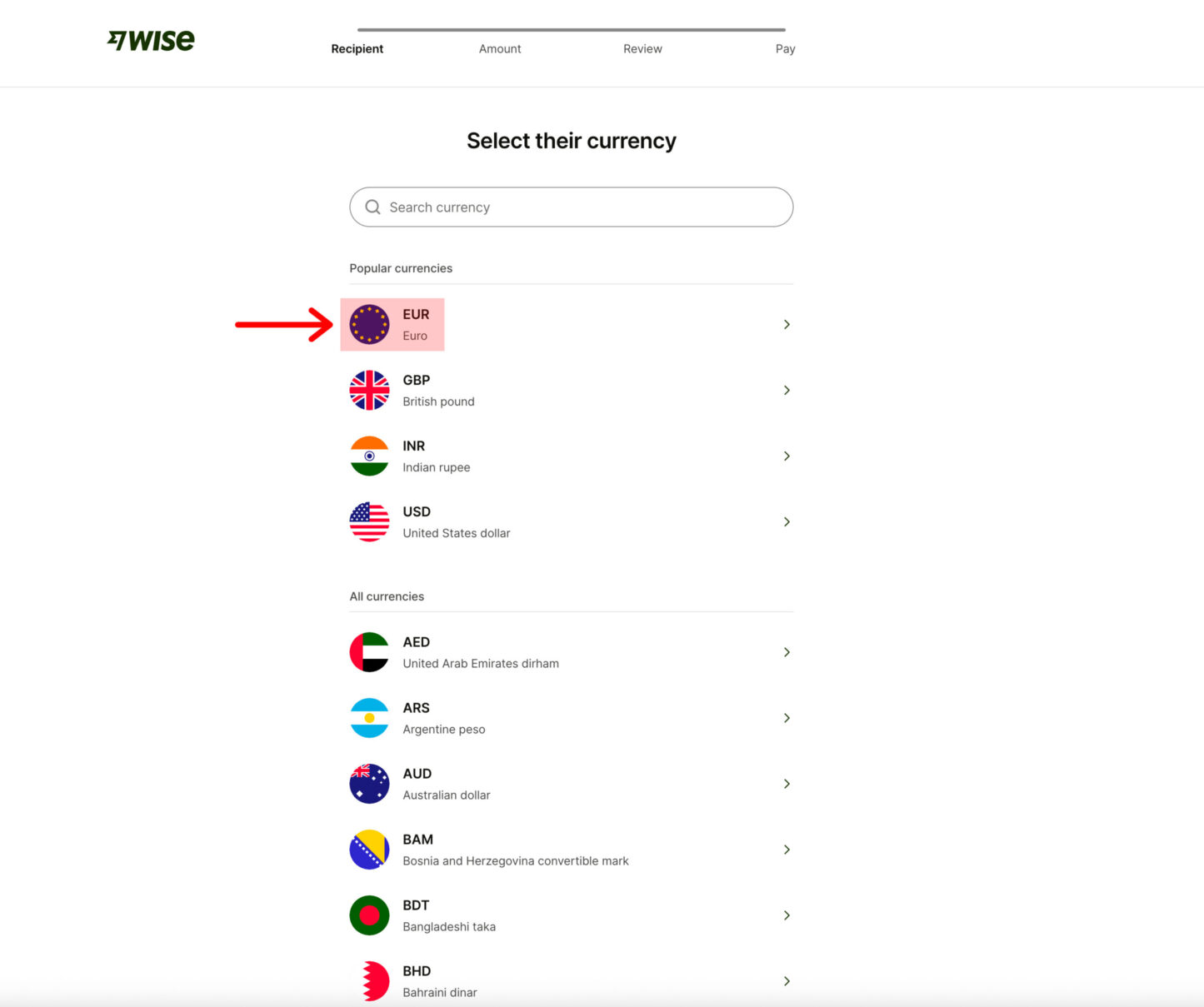The height and width of the screenshot is (1007, 1204).
Task: Click the Argentine peso flag icon
Action: 369,718
